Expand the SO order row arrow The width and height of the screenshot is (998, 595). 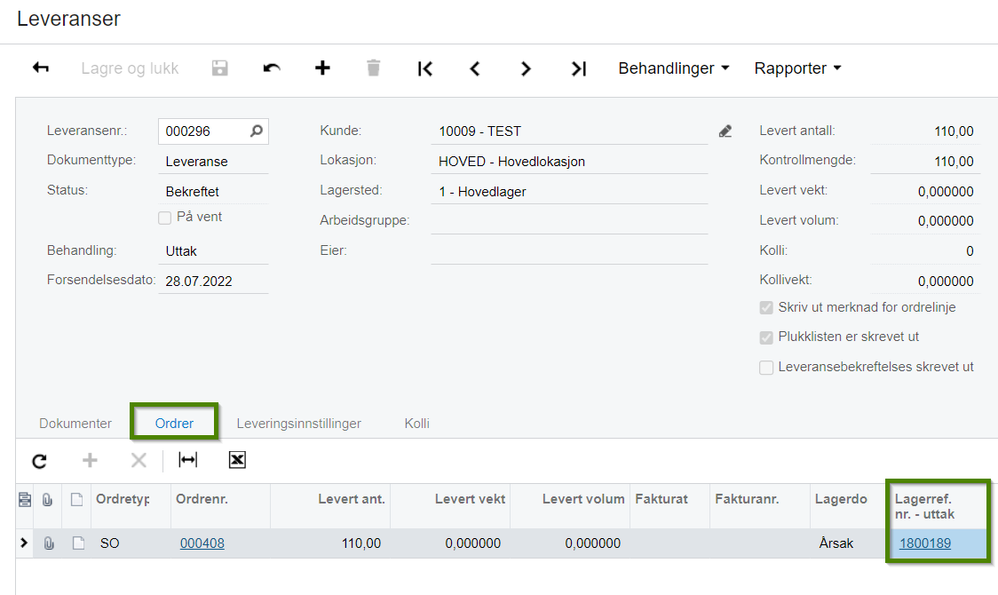coord(24,543)
